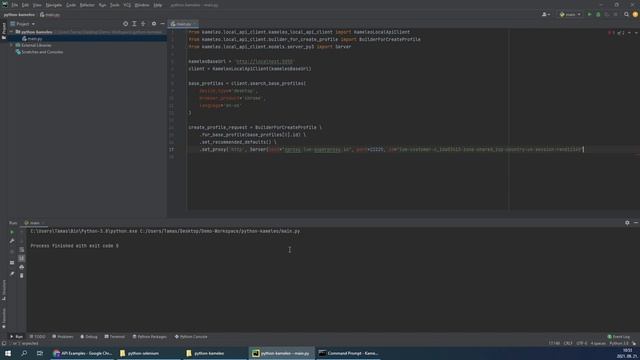Click Search Everywhere magnifier icon
Screen dimensions: 640x360
[x=626, y=15]
